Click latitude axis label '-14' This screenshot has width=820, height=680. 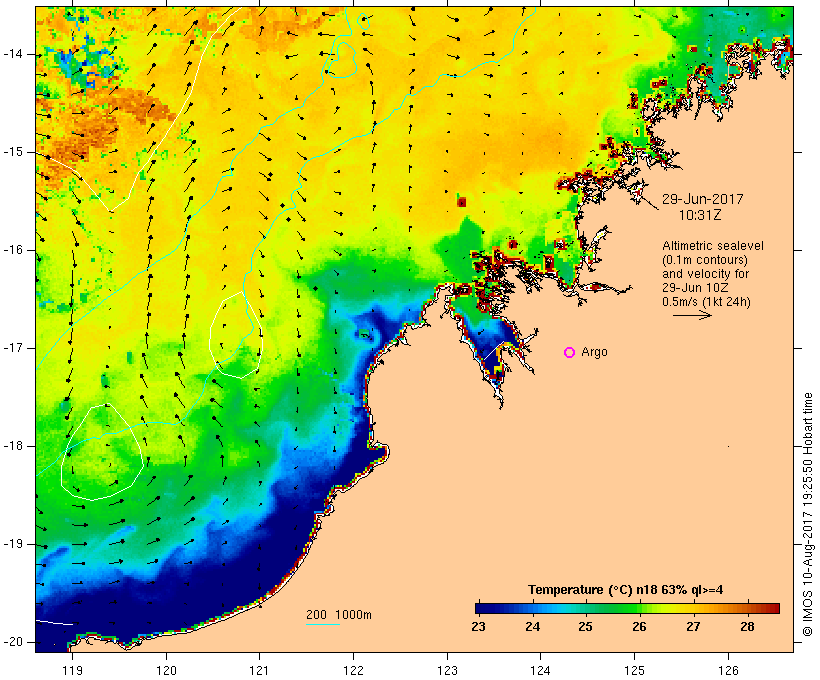(x=13, y=54)
